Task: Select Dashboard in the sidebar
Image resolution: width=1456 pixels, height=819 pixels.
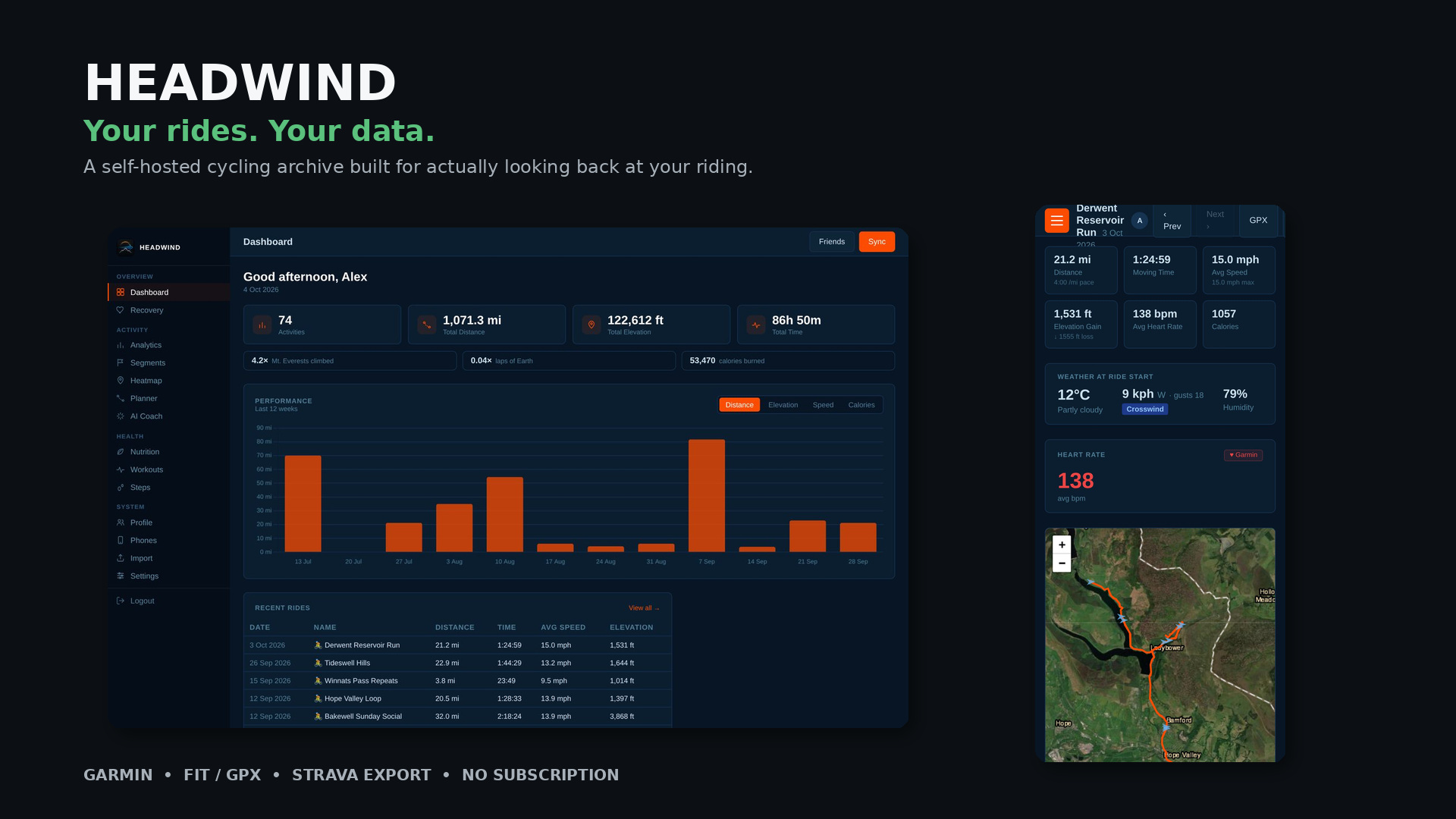Action: (169, 292)
